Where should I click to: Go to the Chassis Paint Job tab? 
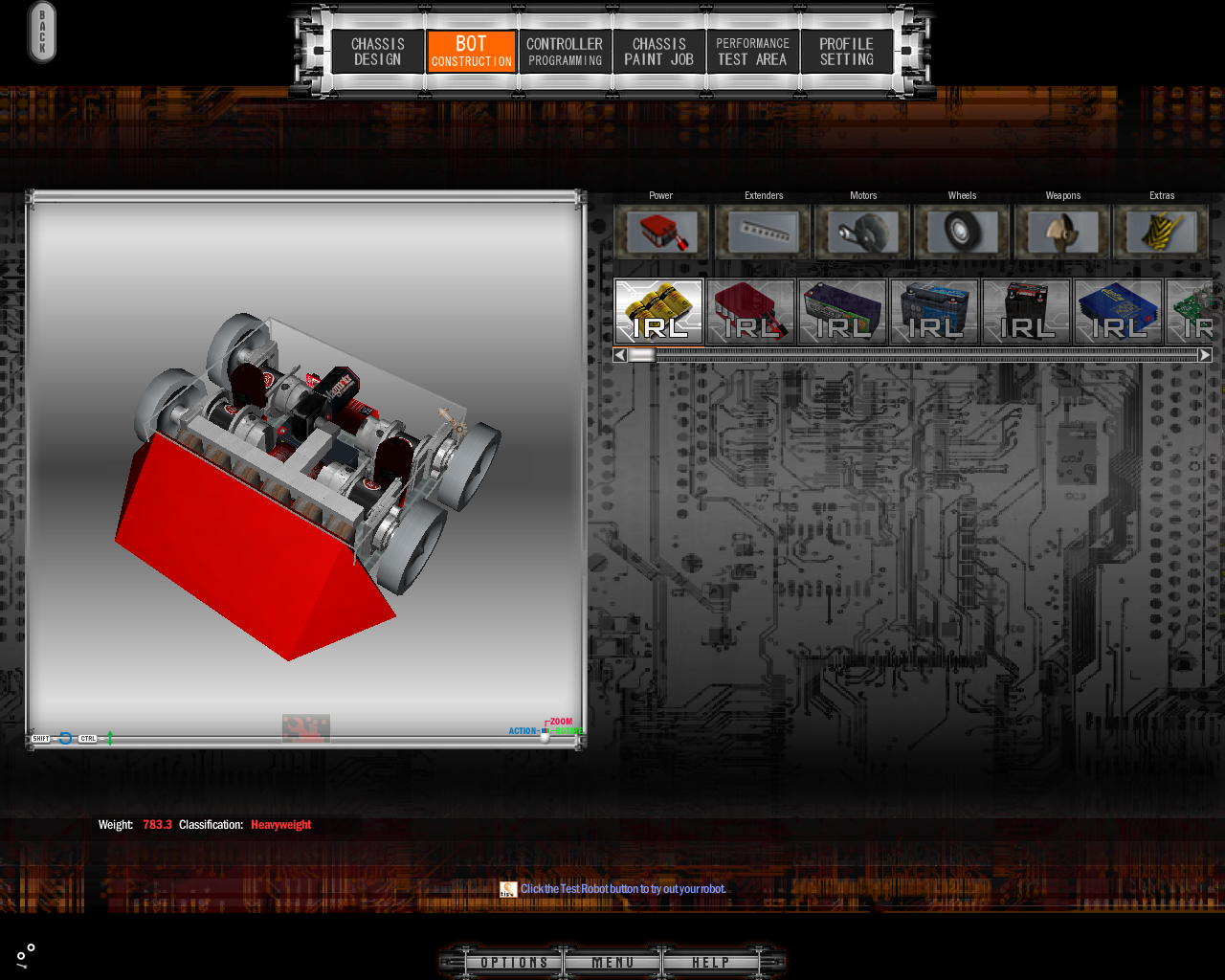pyautogui.click(x=658, y=52)
